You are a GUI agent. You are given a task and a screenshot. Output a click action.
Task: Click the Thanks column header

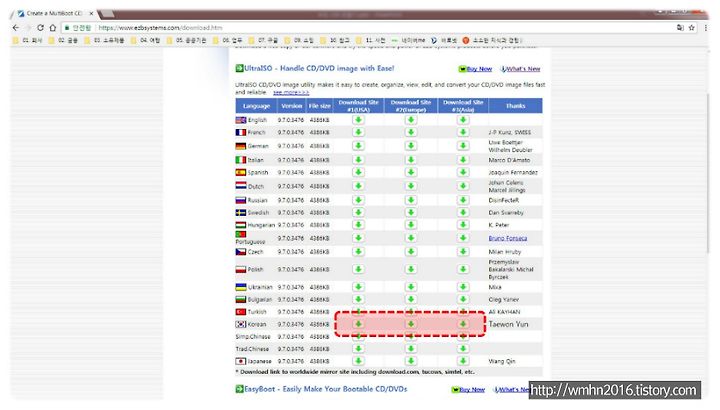tap(515, 106)
